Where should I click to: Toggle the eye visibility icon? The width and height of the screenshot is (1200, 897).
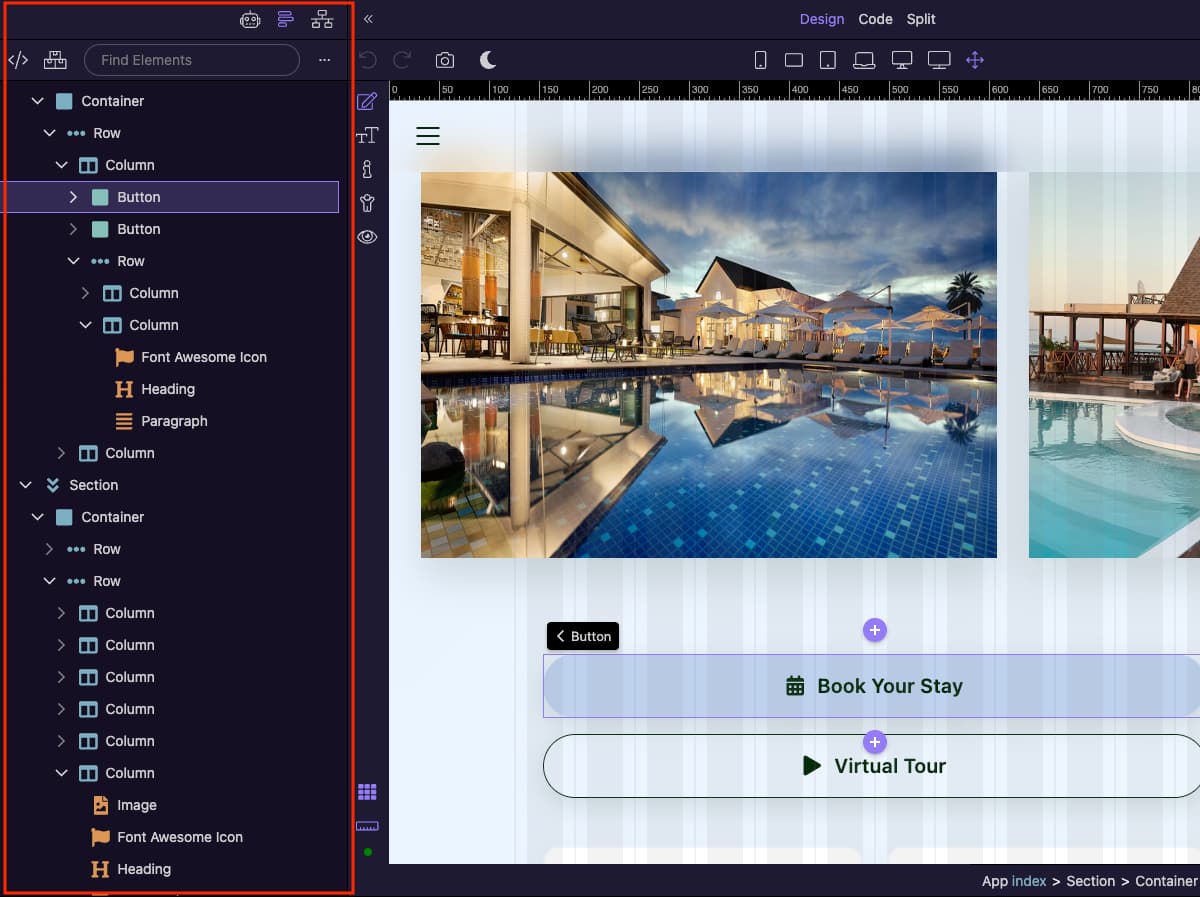click(x=367, y=237)
